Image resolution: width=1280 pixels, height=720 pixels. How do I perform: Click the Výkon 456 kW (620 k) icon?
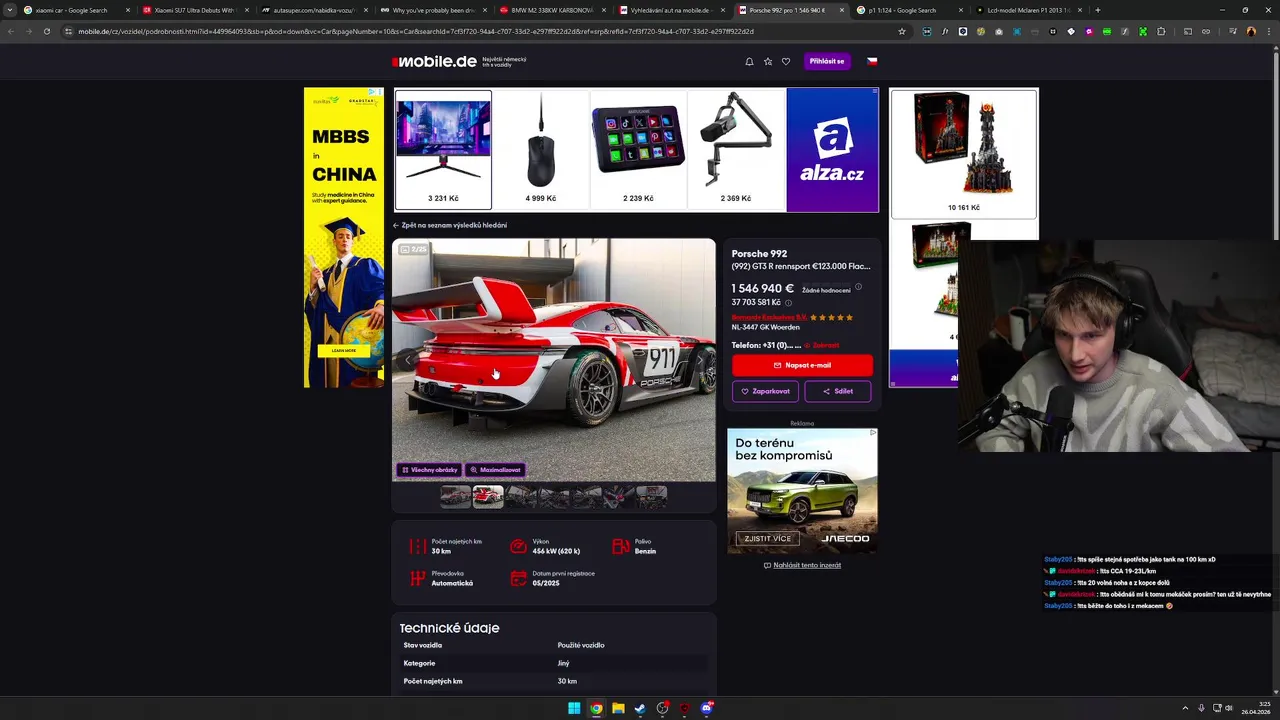pos(518,546)
